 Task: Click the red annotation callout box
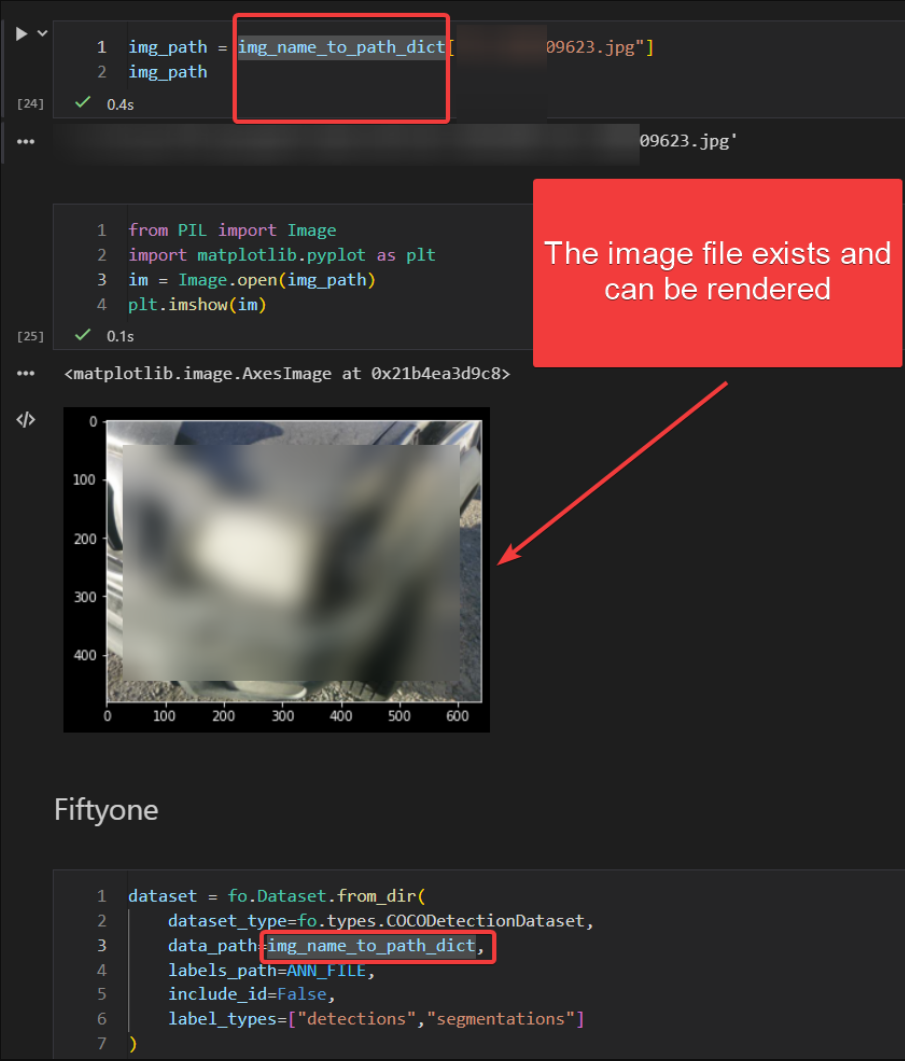tap(718, 271)
